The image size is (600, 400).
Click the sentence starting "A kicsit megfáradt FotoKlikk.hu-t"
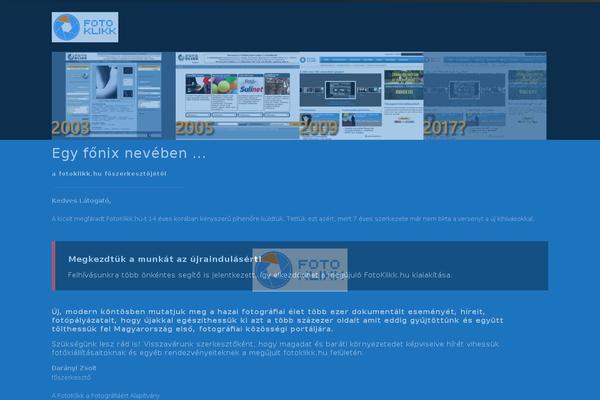[293, 219]
